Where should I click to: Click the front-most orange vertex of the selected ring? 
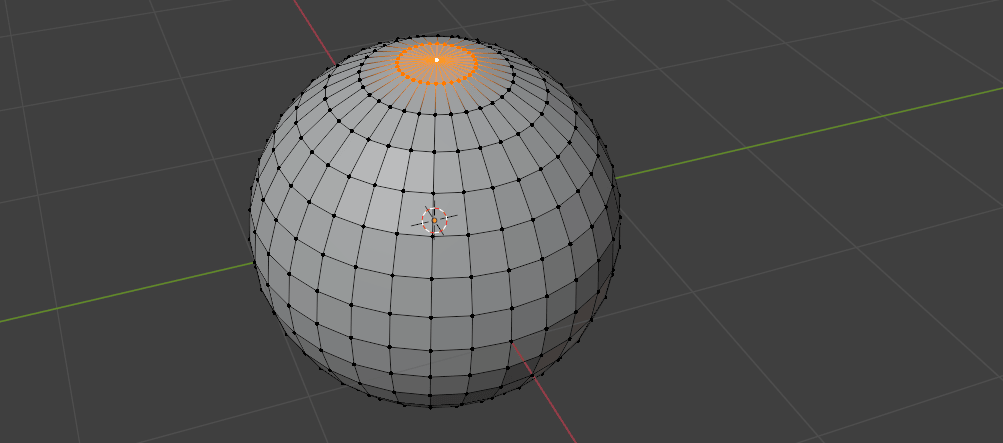(x=435, y=82)
